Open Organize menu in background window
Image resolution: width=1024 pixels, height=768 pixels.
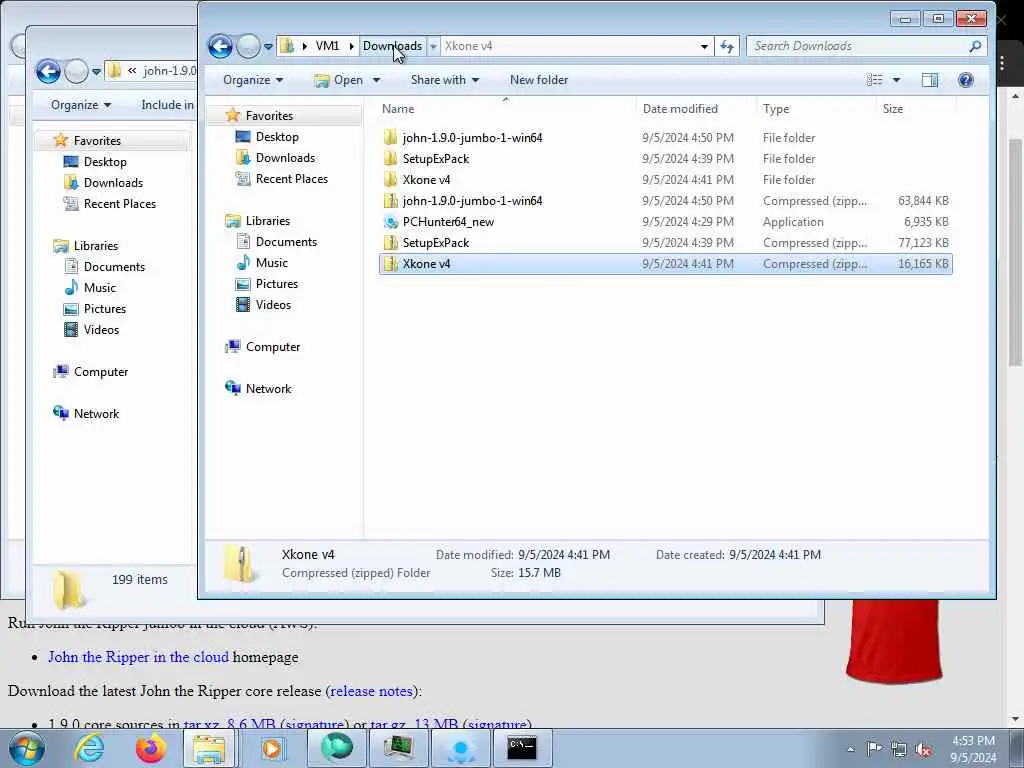click(81, 104)
